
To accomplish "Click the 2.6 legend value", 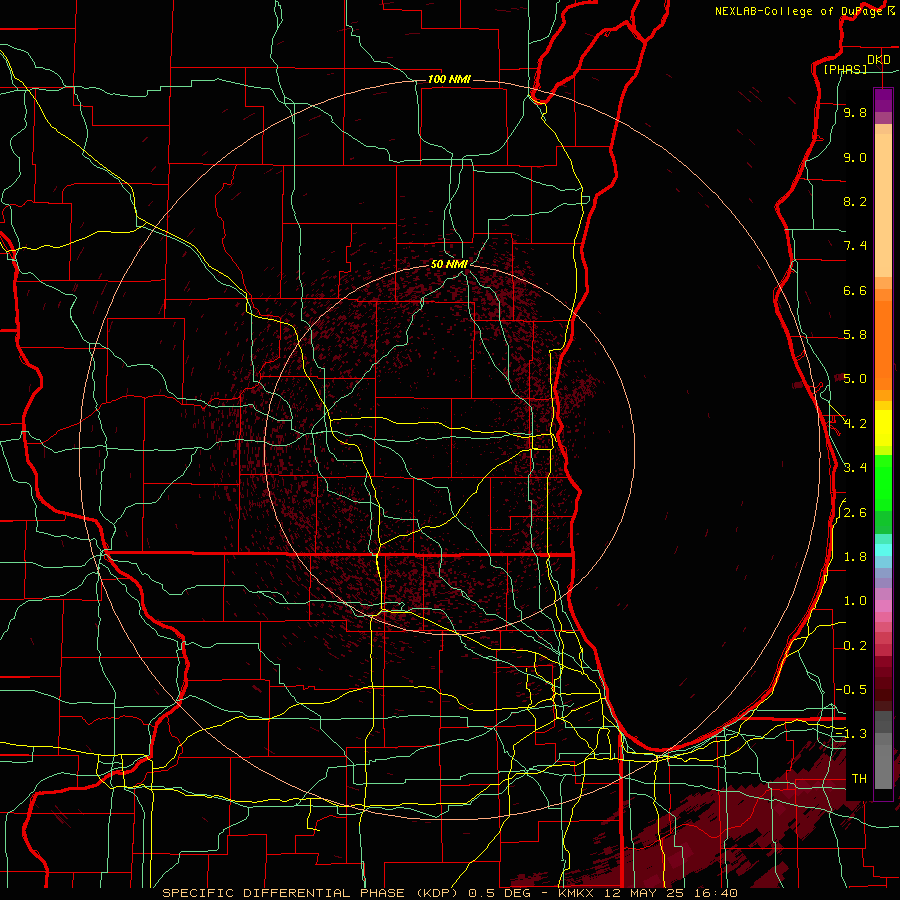I will (855, 513).
